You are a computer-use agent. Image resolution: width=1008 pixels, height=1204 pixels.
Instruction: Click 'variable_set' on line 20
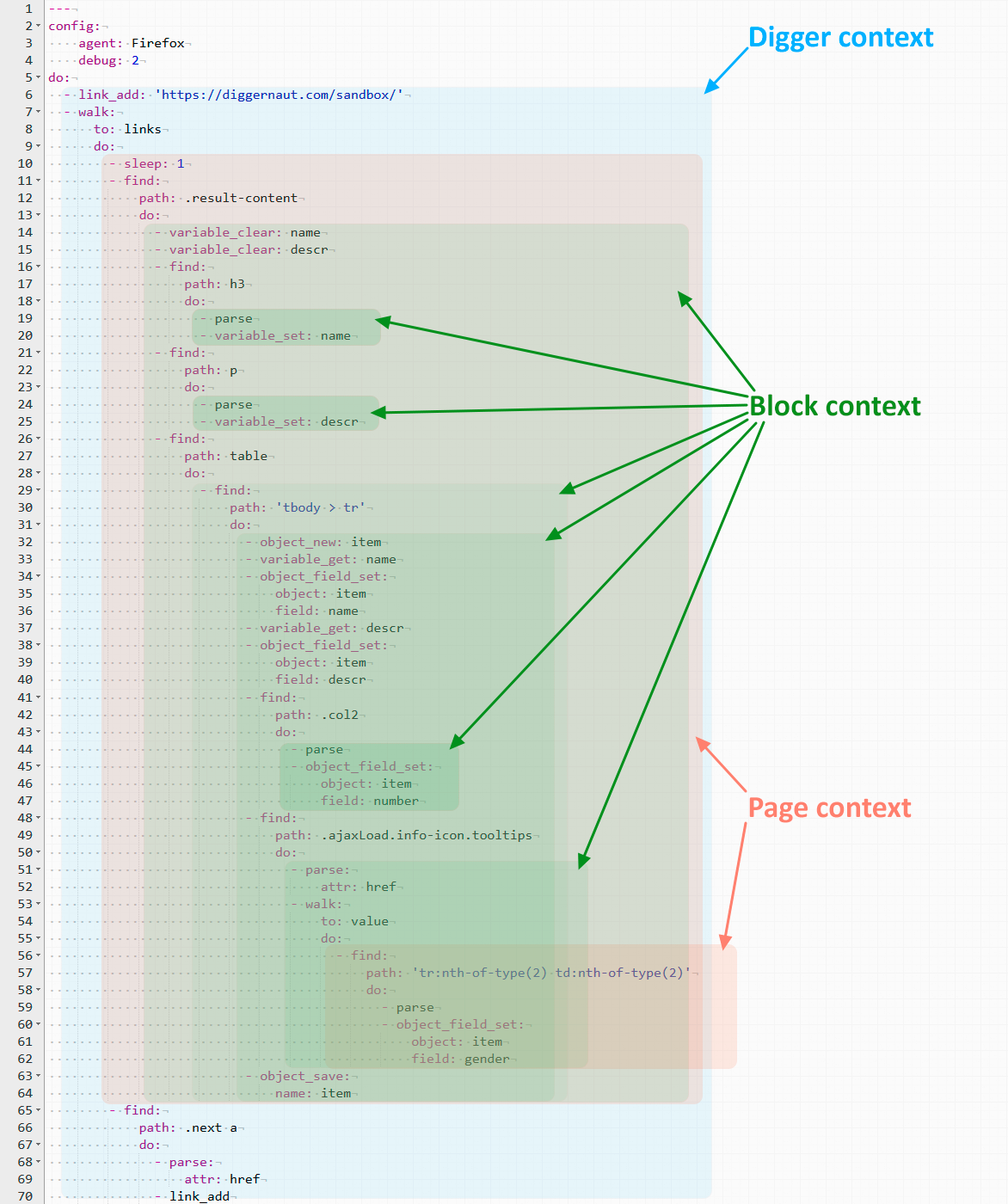coord(261,335)
